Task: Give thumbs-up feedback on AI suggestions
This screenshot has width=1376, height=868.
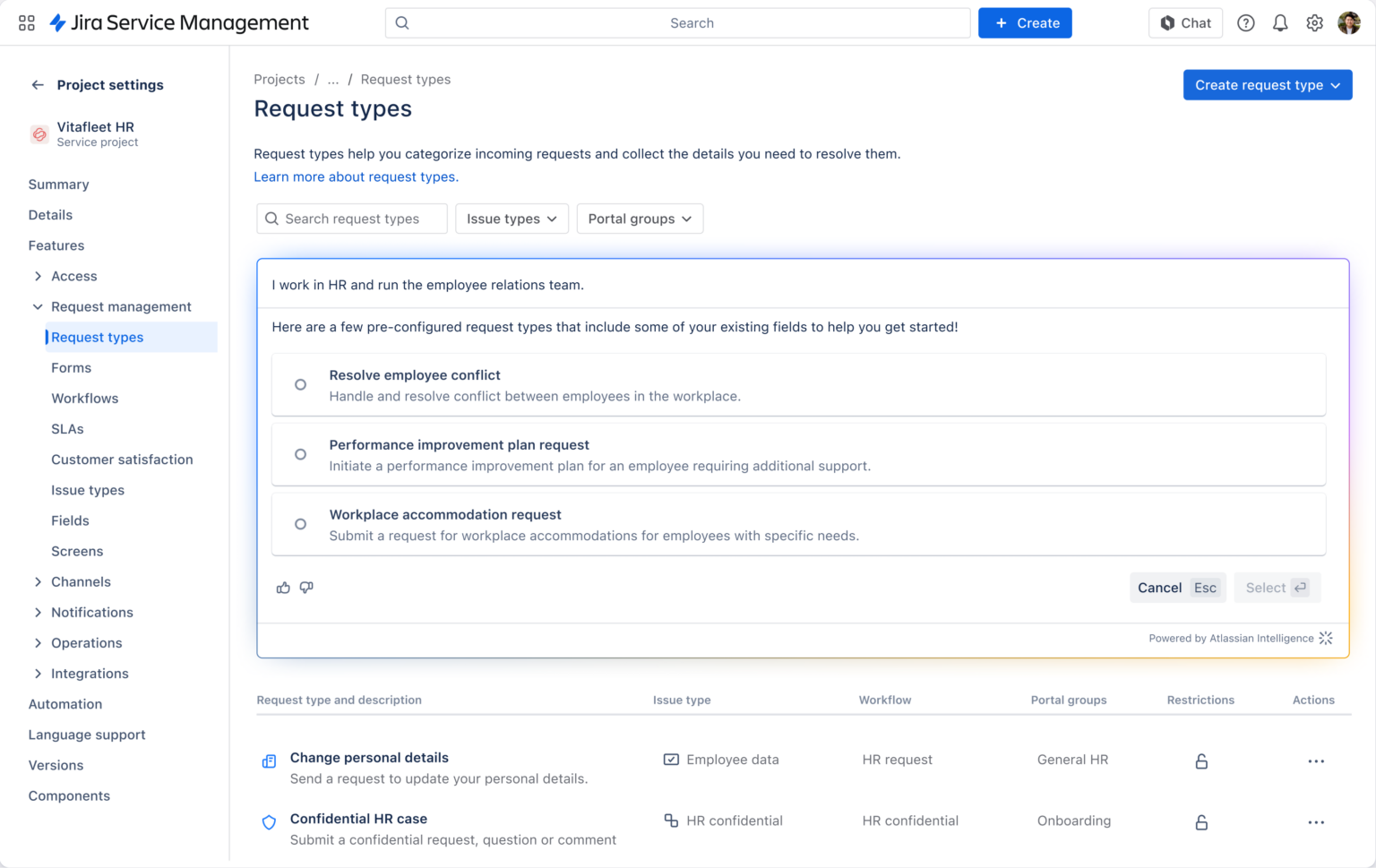Action: point(283,588)
